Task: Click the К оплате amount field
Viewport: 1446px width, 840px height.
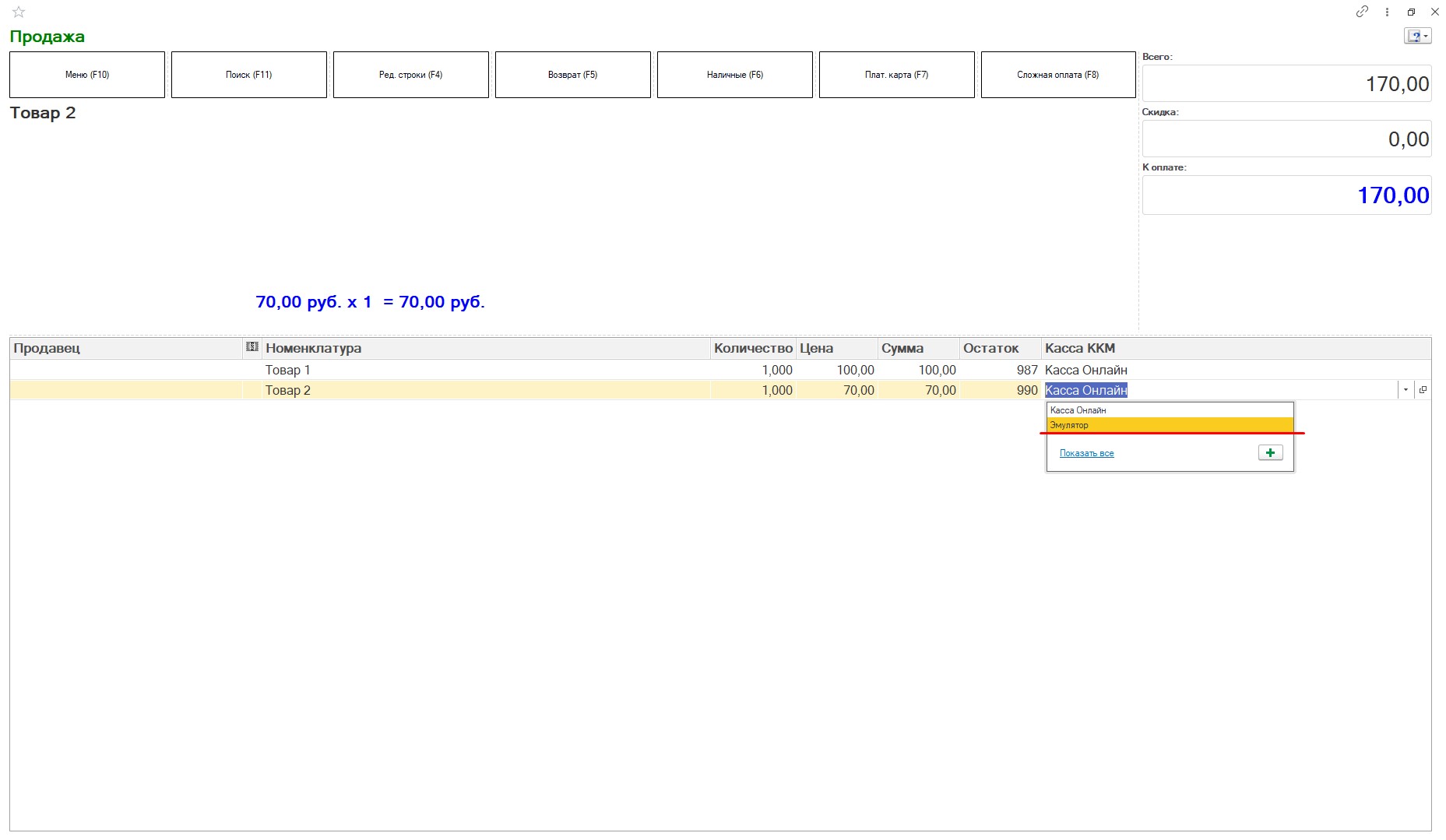Action: (x=1286, y=195)
